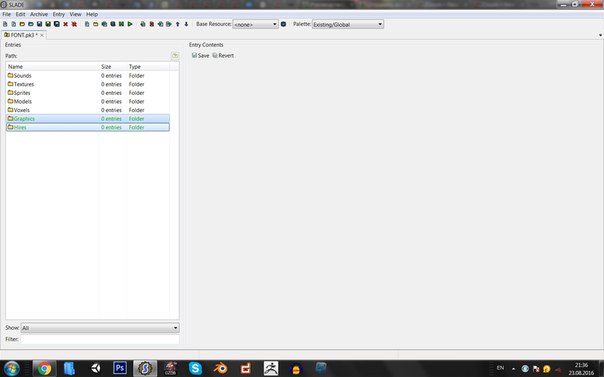Select the Hires folder entry

tap(88, 127)
